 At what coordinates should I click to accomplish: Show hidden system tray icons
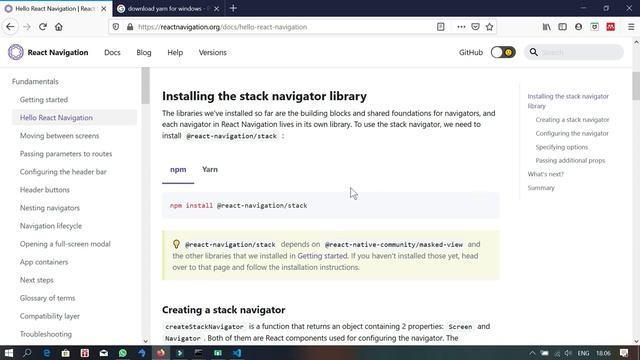coord(532,353)
